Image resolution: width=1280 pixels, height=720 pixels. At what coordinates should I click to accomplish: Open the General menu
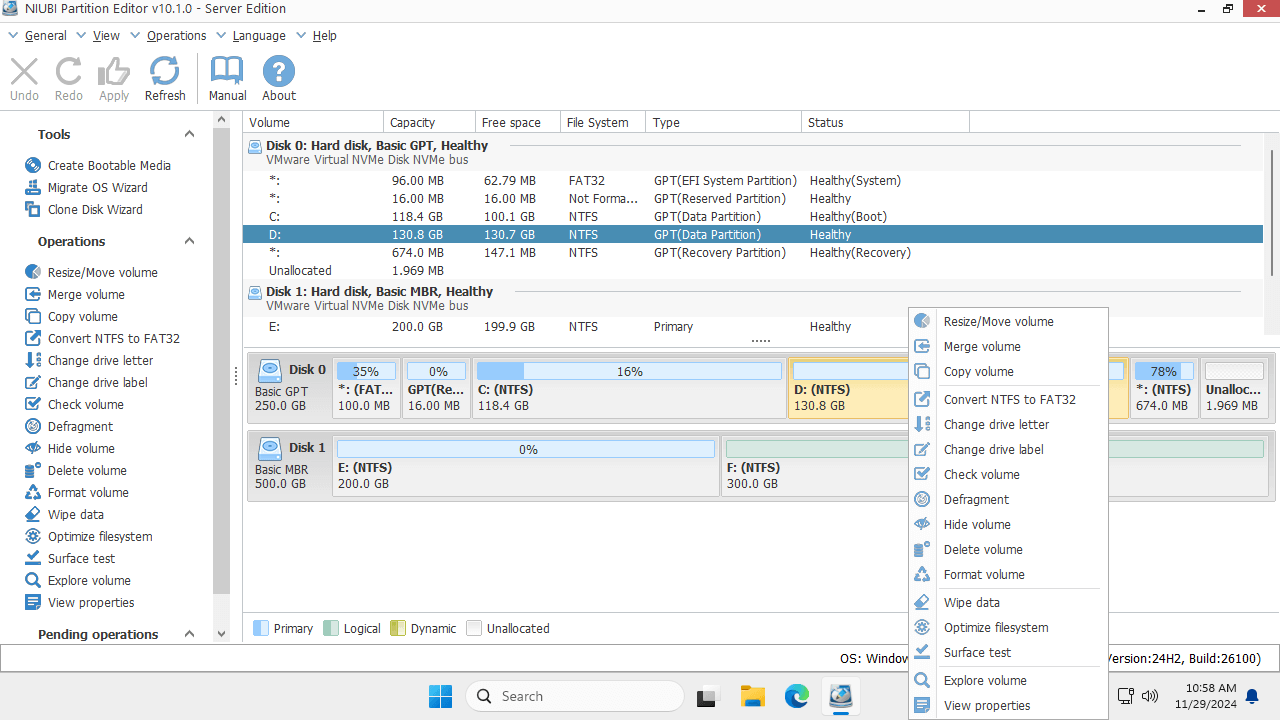[x=45, y=36]
